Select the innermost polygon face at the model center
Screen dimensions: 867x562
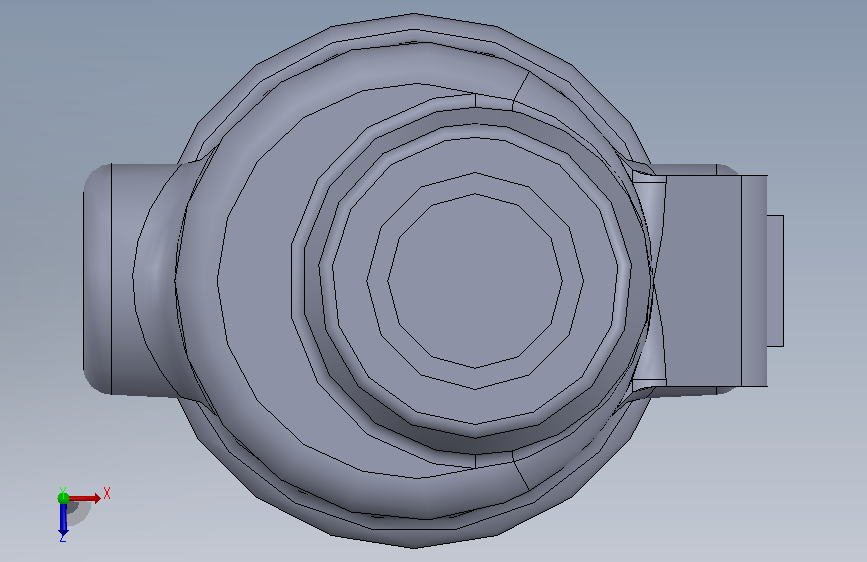point(475,280)
